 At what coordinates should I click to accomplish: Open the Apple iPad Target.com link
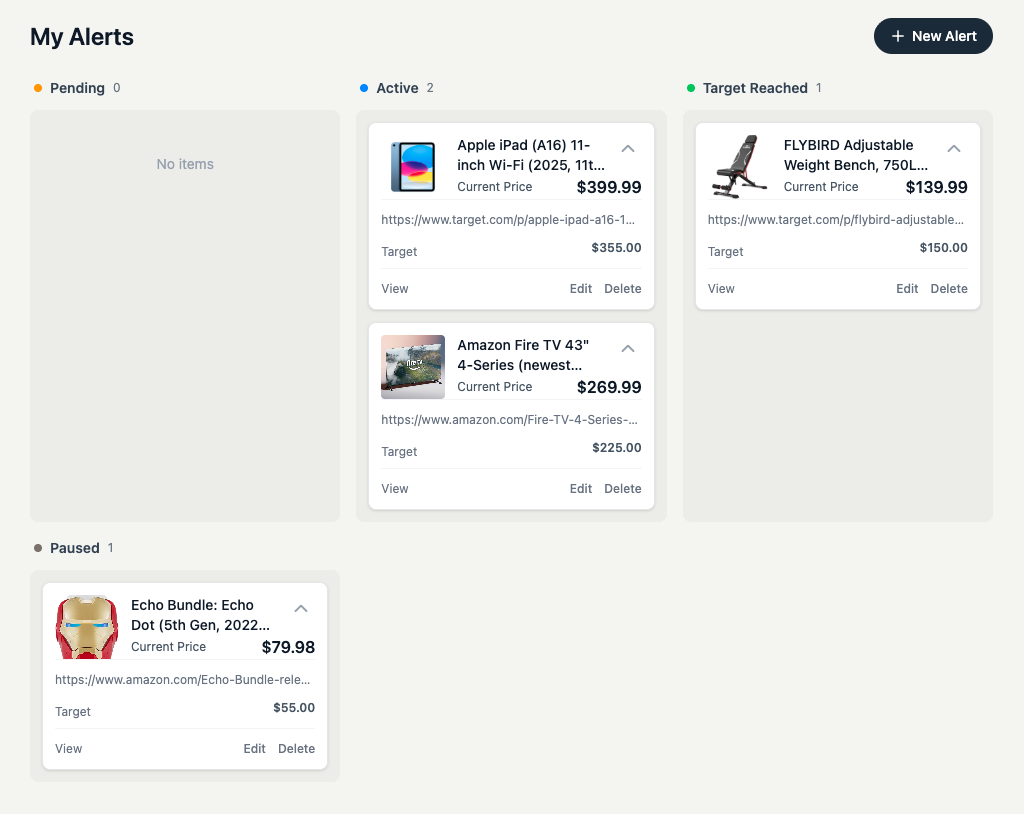510,219
